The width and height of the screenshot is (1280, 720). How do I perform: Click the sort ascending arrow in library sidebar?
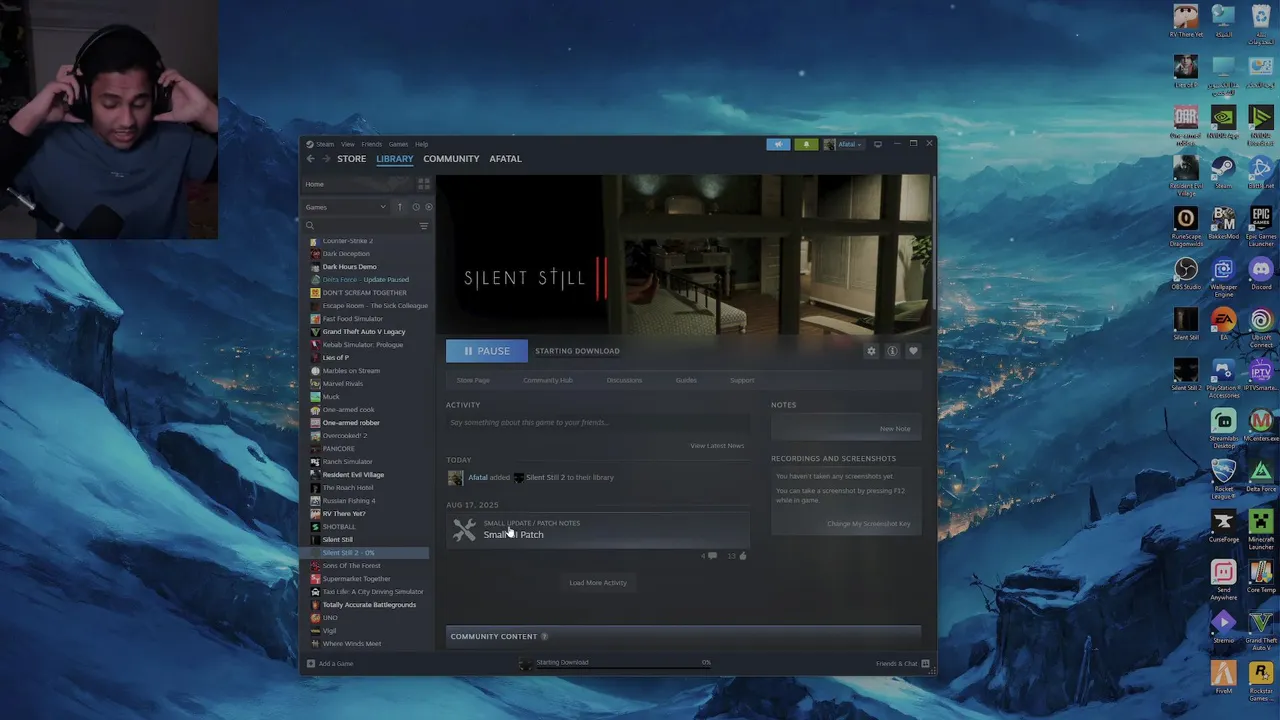coord(400,207)
